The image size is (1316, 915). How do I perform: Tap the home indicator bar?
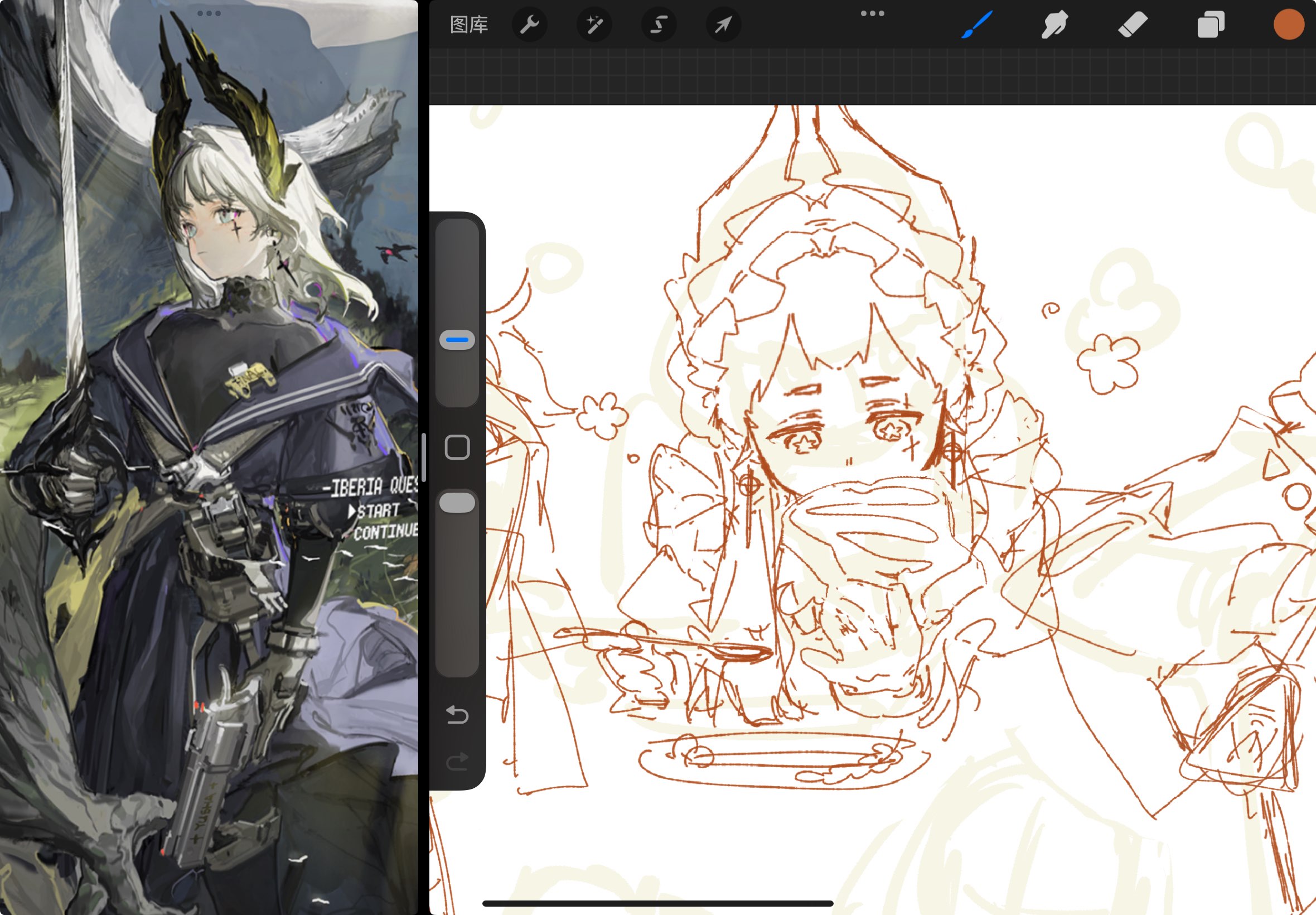tap(657, 903)
